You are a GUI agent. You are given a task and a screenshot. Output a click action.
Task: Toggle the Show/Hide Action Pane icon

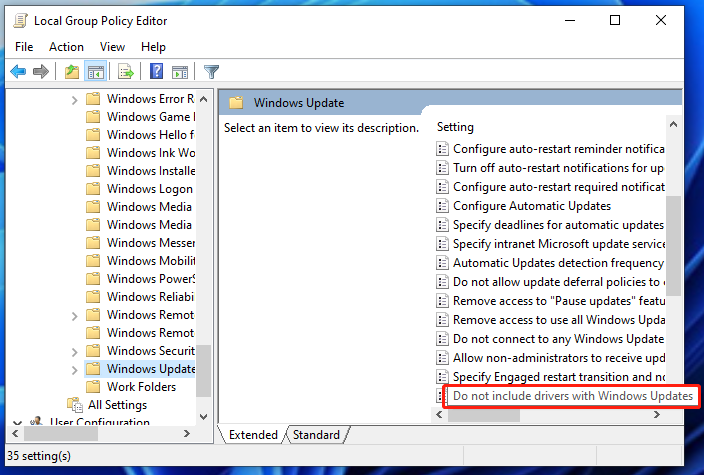pos(180,71)
